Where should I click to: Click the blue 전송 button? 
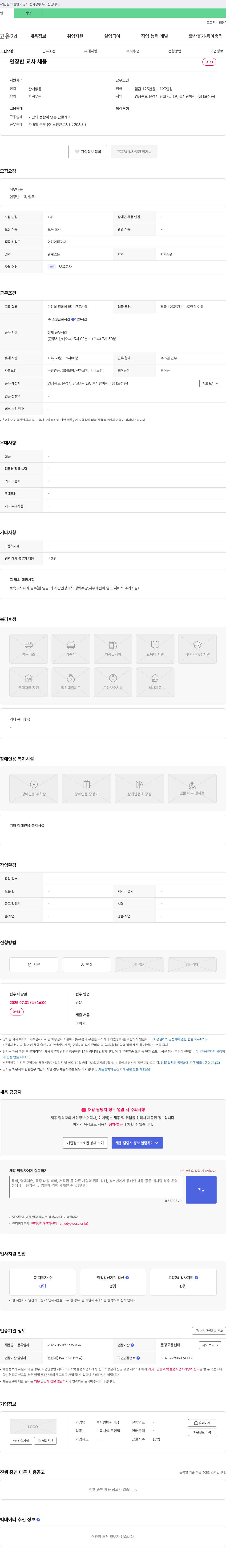(201, 1189)
